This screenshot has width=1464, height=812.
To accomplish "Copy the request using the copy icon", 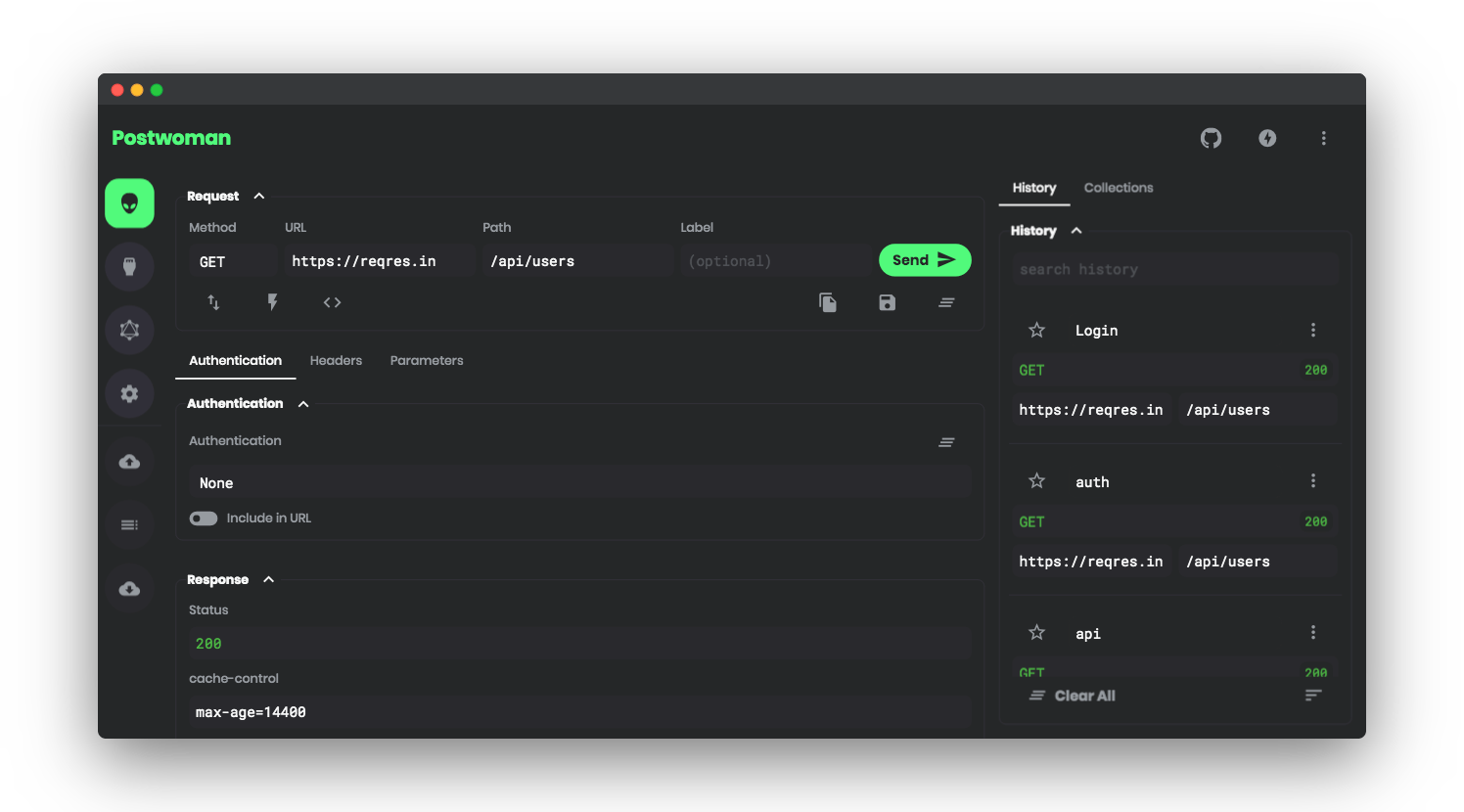I will (828, 302).
